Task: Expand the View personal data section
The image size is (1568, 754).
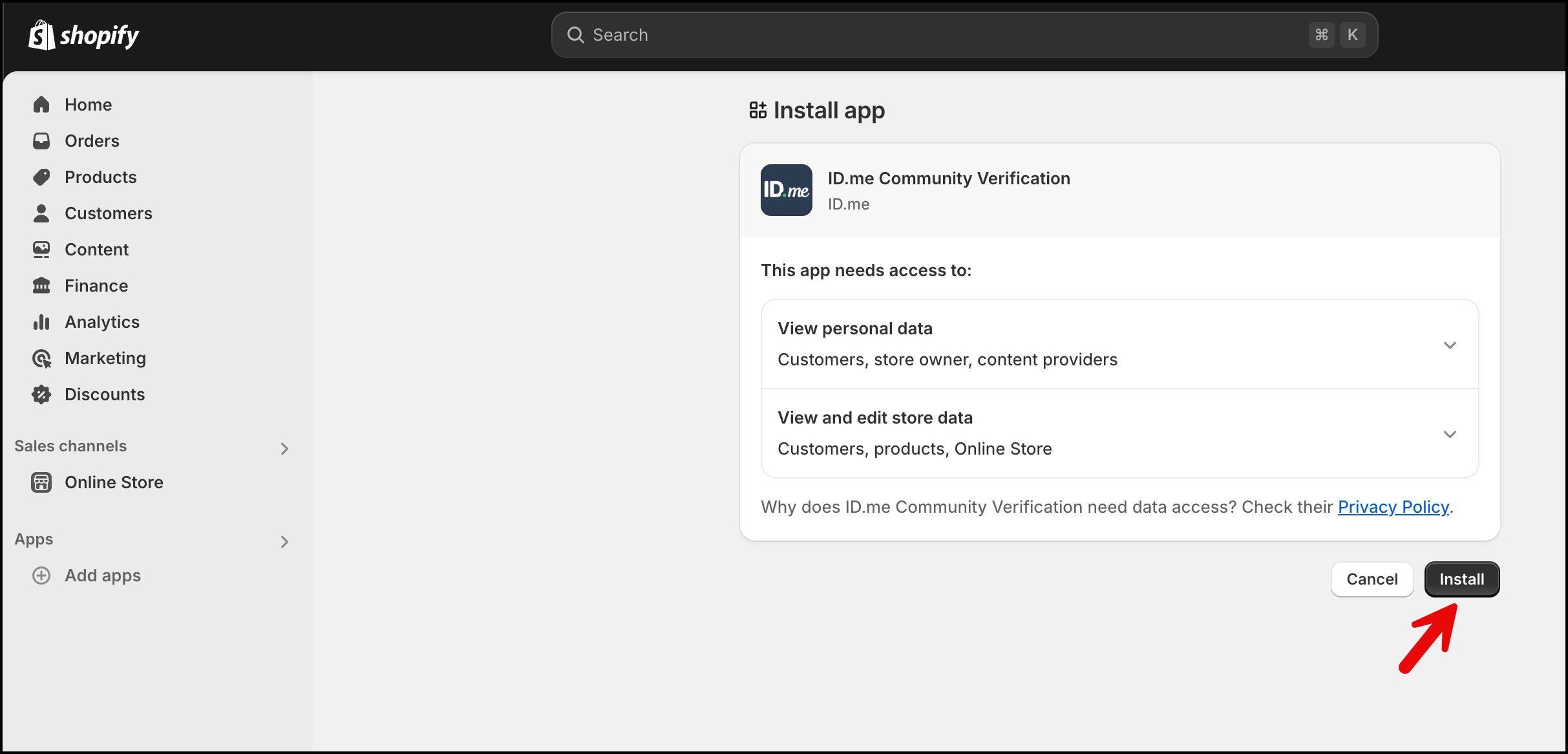Action: pos(1450,345)
